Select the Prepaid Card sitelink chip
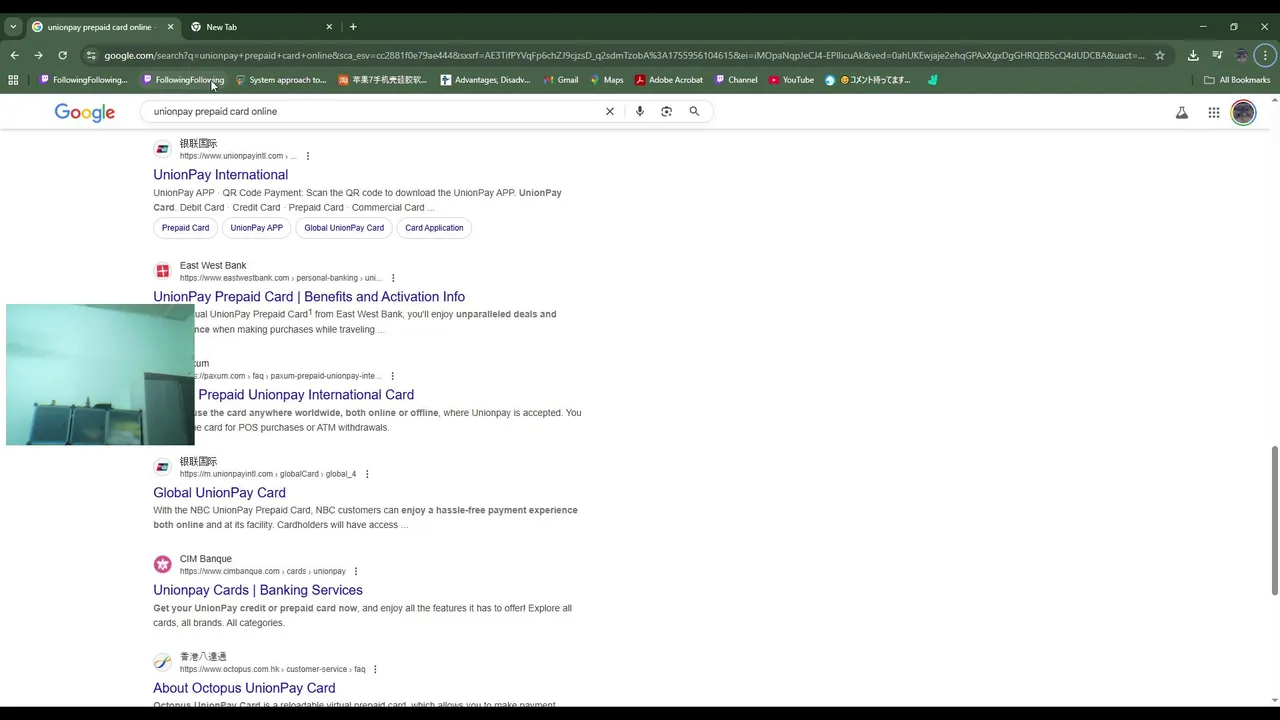 (x=186, y=228)
